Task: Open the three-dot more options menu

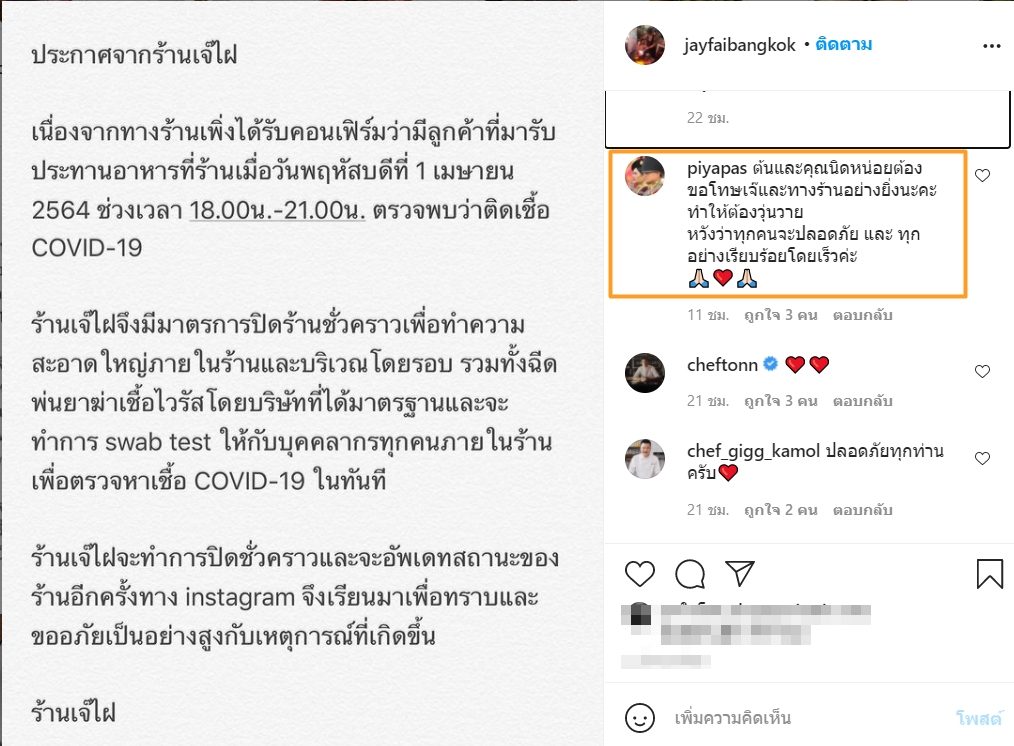Action: 991,46
